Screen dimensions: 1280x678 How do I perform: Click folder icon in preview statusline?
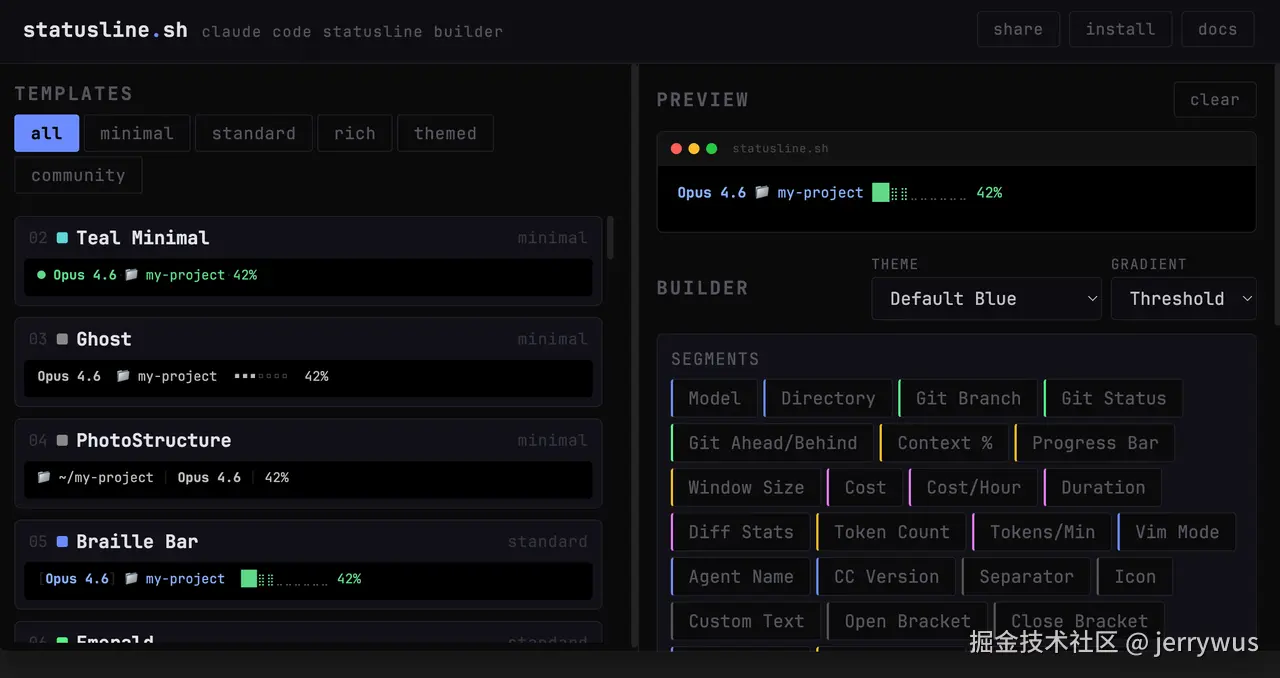pyautogui.click(x=762, y=192)
